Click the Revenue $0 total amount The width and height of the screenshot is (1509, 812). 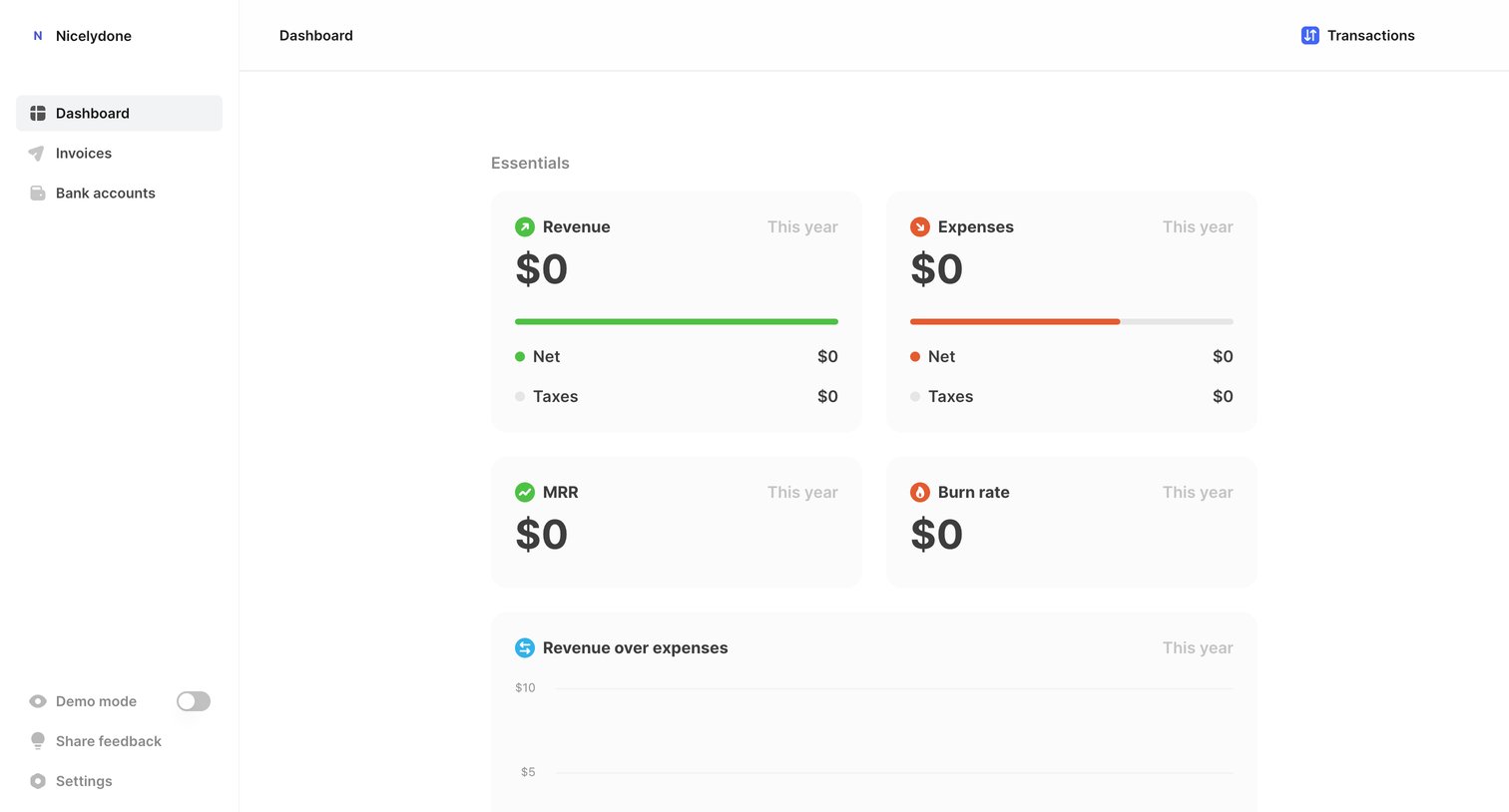[x=542, y=269]
